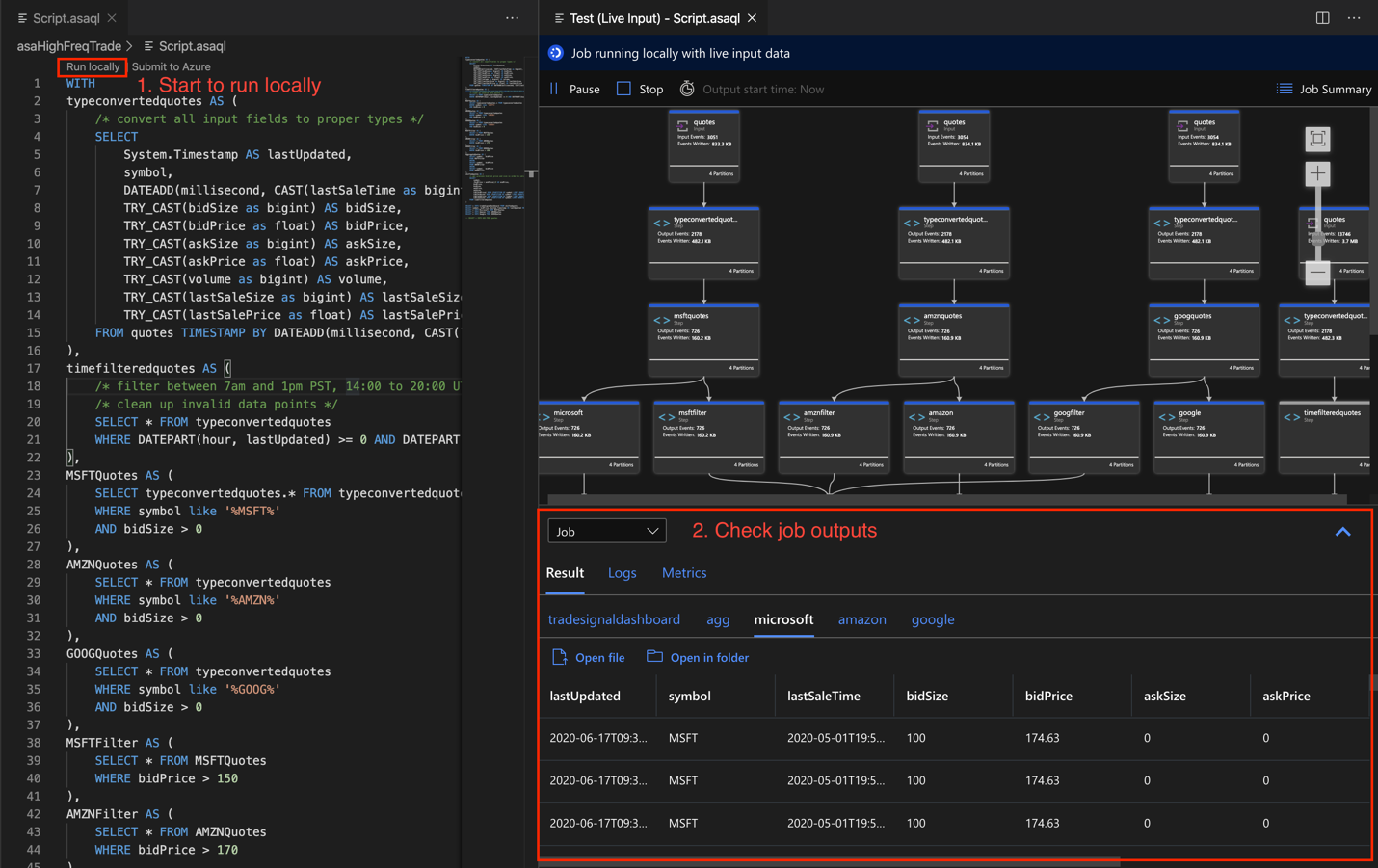Click Submit to Azure
Viewport: 1378px width, 868px height.
(171, 66)
